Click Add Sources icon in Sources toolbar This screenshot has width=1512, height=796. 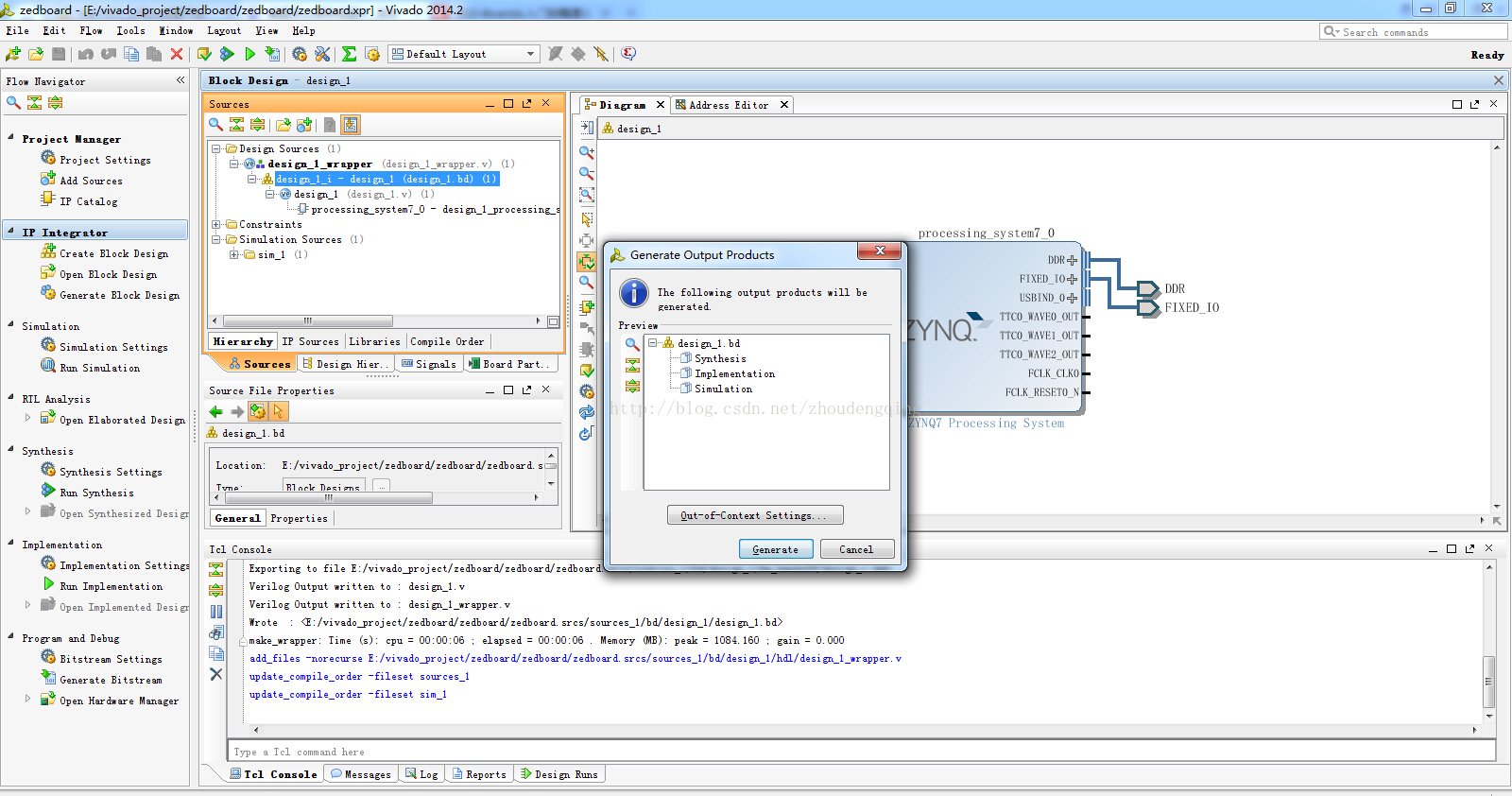click(304, 124)
